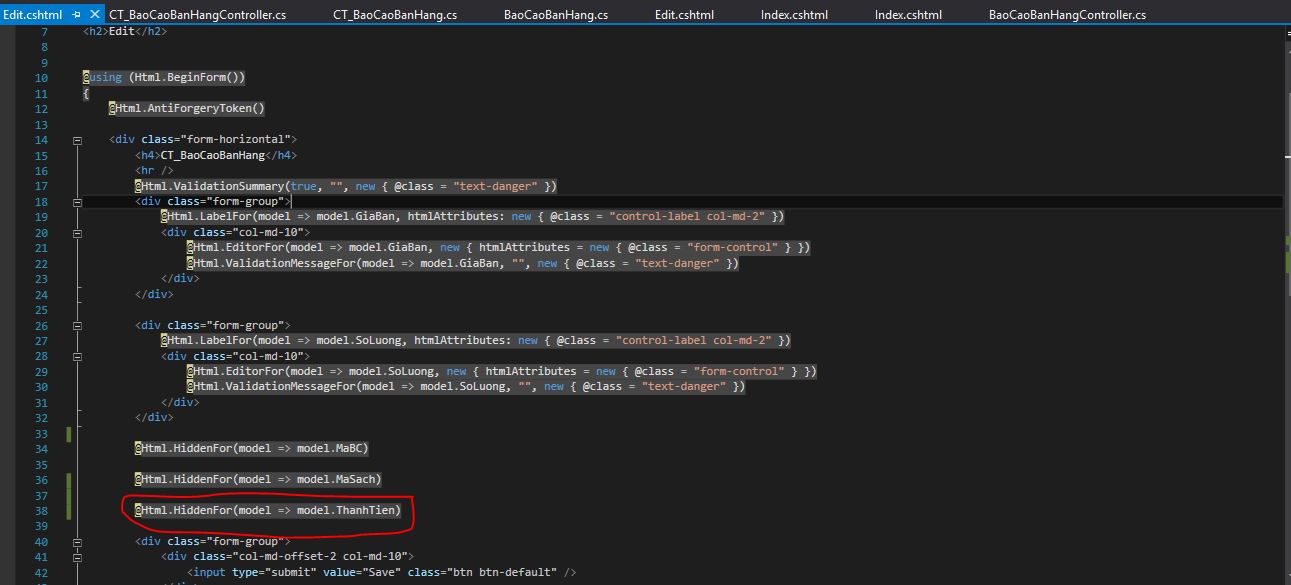The height and width of the screenshot is (585, 1291).
Task: Collapse the form-group div on line 26
Action: 77,326
